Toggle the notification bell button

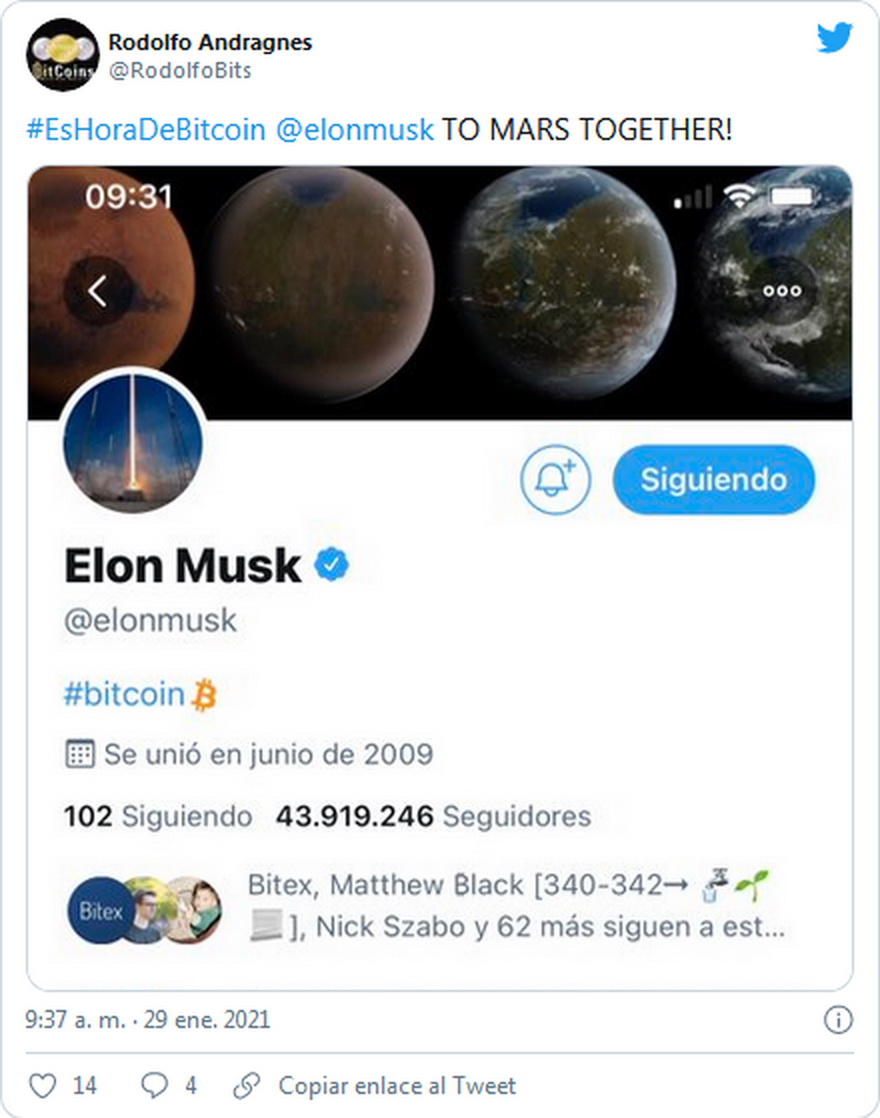(x=556, y=479)
